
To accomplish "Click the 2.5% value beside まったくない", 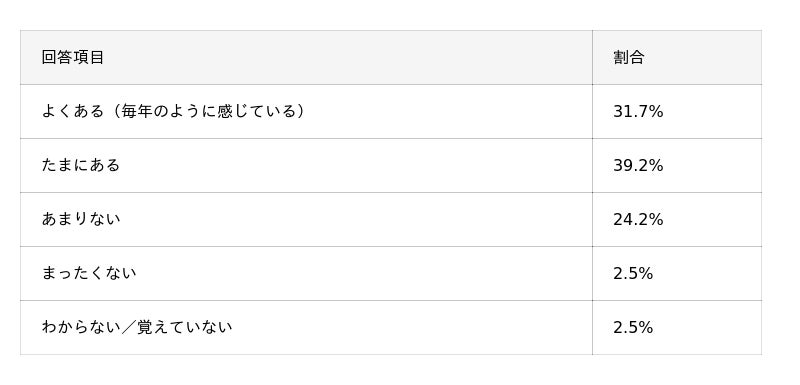I will [x=633, y=273].
